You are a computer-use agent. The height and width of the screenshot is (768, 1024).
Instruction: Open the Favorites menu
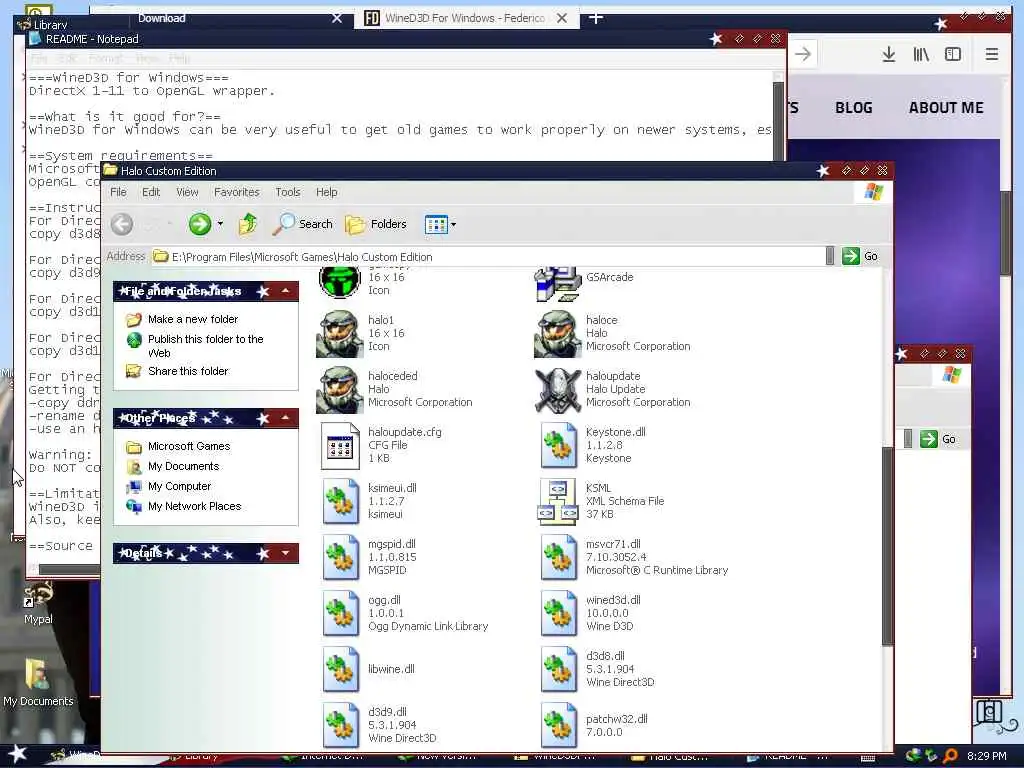[x=236, y=192]
